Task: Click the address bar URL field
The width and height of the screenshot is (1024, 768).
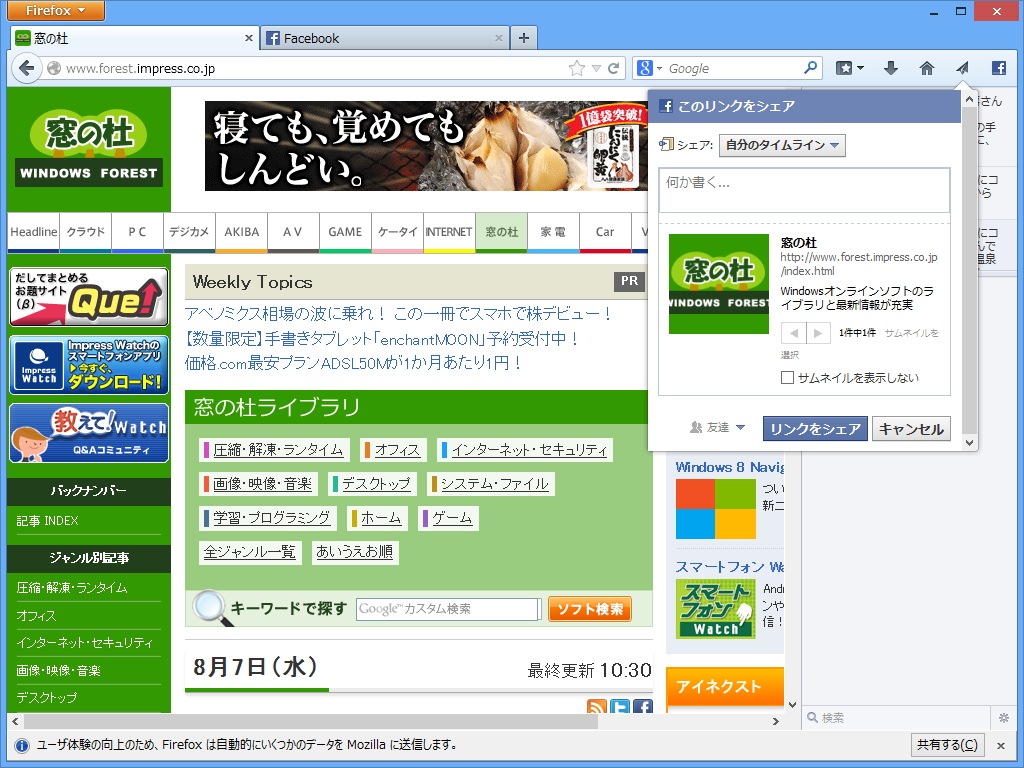Action: coord(313,68)
